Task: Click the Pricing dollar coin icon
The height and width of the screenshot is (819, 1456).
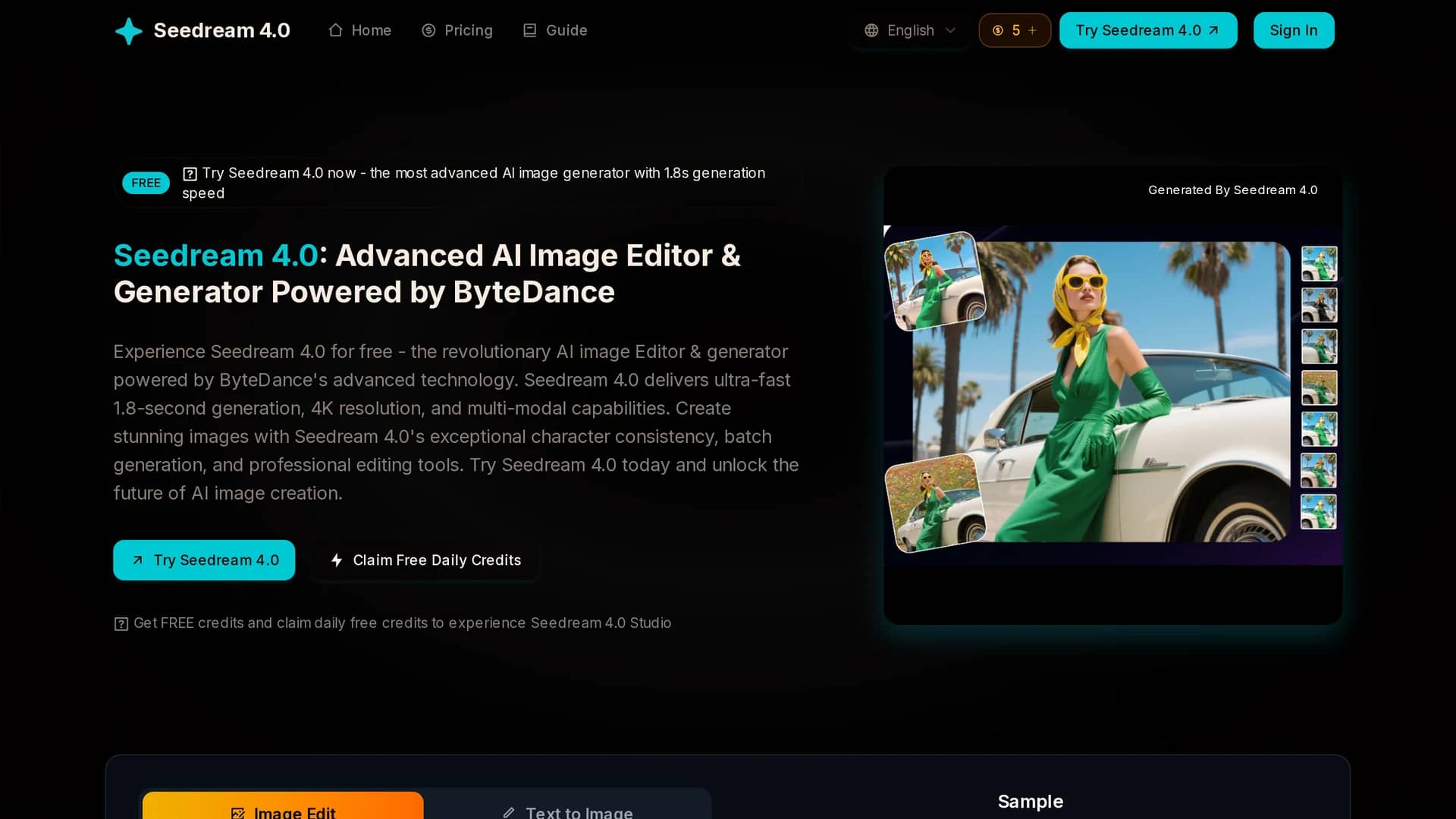Action: coord(428,30)
